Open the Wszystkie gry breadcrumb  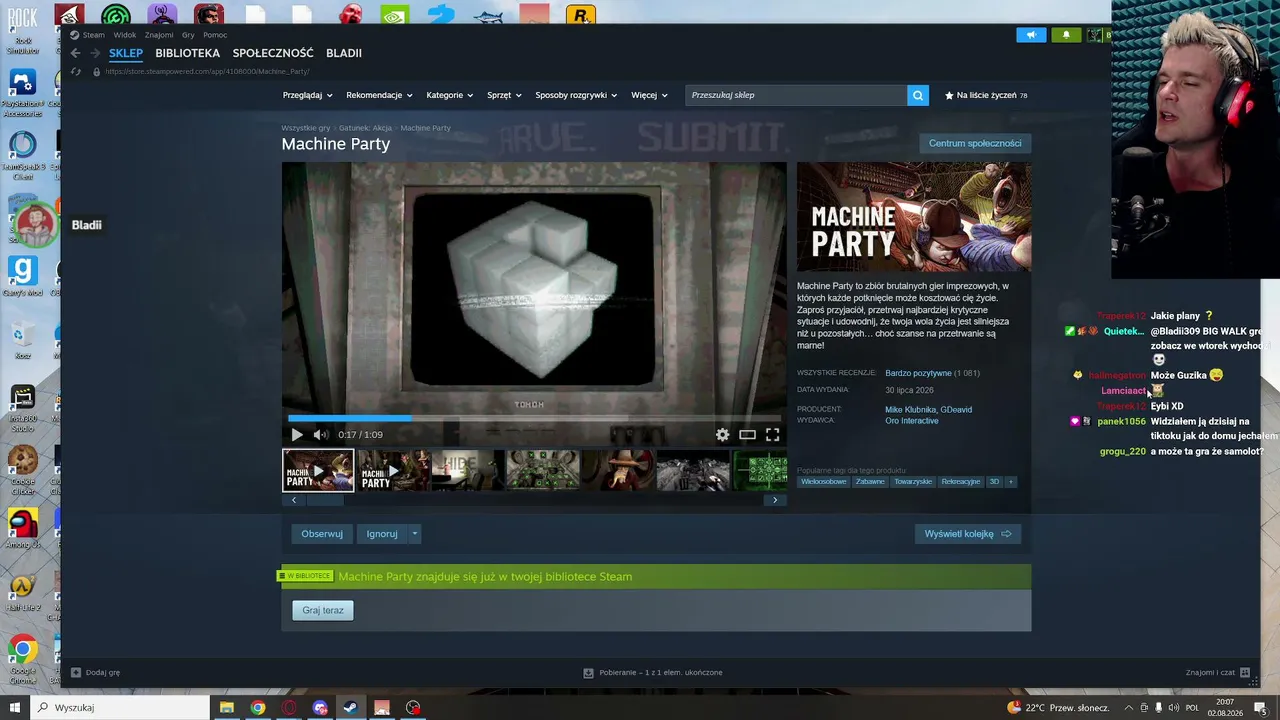pyautogui.click(x=306, y=128)
